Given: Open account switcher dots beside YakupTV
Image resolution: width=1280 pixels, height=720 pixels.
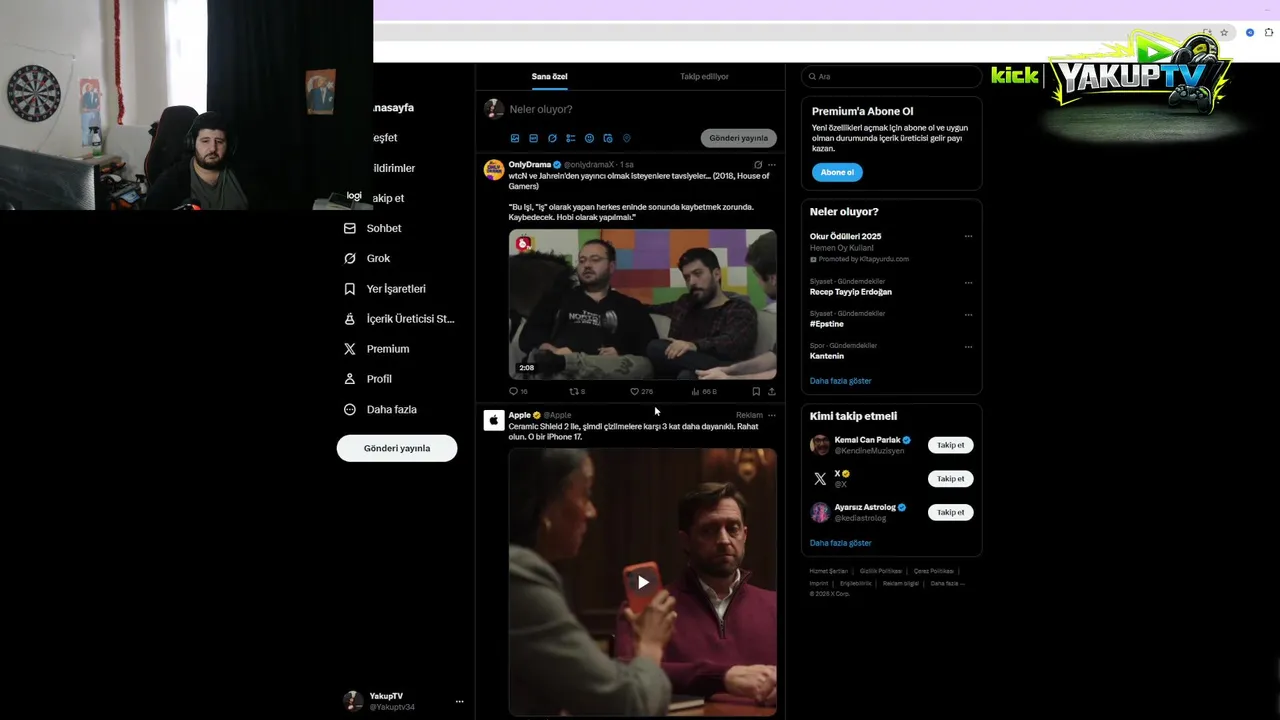Looking at the screenshot, I should (460, 701).
